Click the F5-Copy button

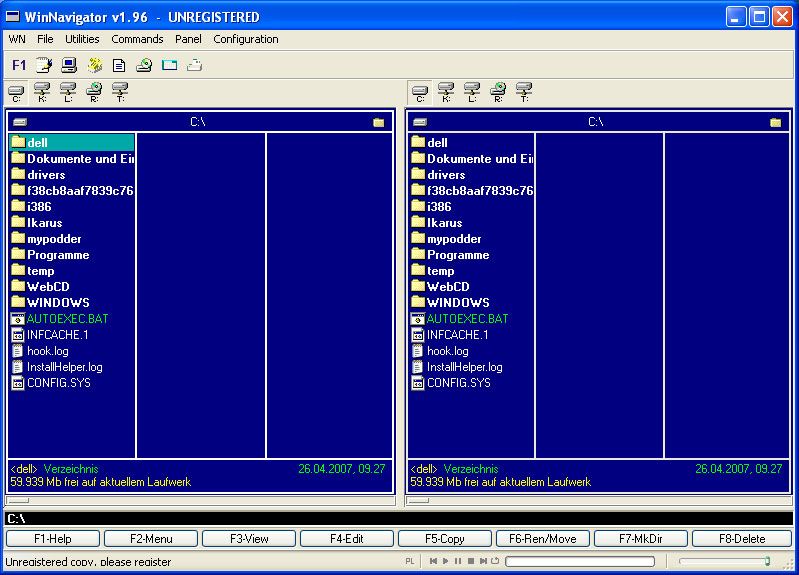point(445,539)
